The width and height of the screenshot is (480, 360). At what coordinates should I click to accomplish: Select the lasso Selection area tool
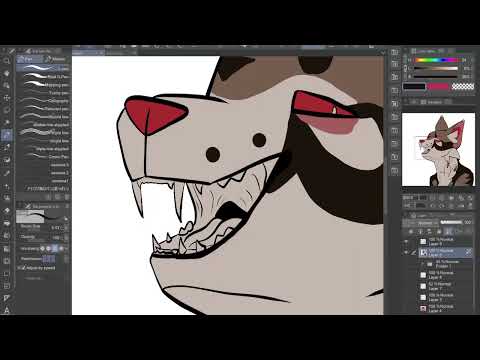tap(6, 110)
